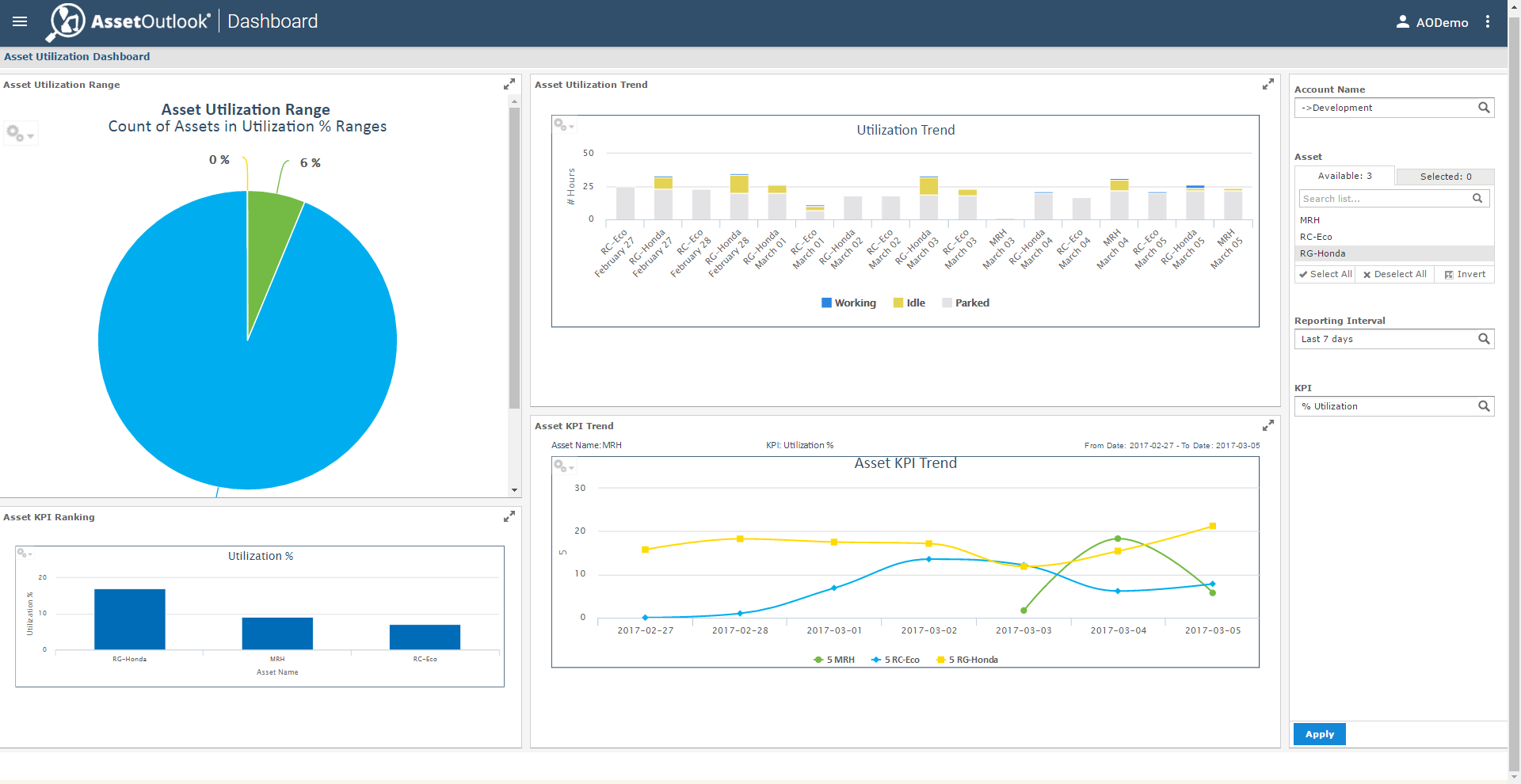Click Deselect All assets button
Screen dimensions: 1521x784
(1395, 274)
